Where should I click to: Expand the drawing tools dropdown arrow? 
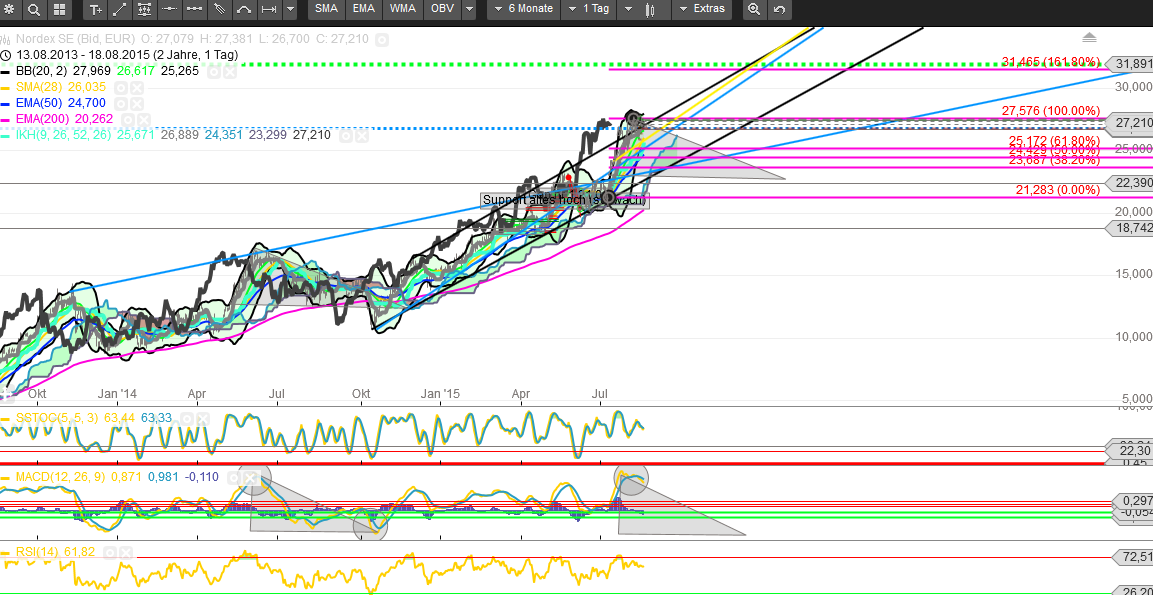(x=290, y=10)
